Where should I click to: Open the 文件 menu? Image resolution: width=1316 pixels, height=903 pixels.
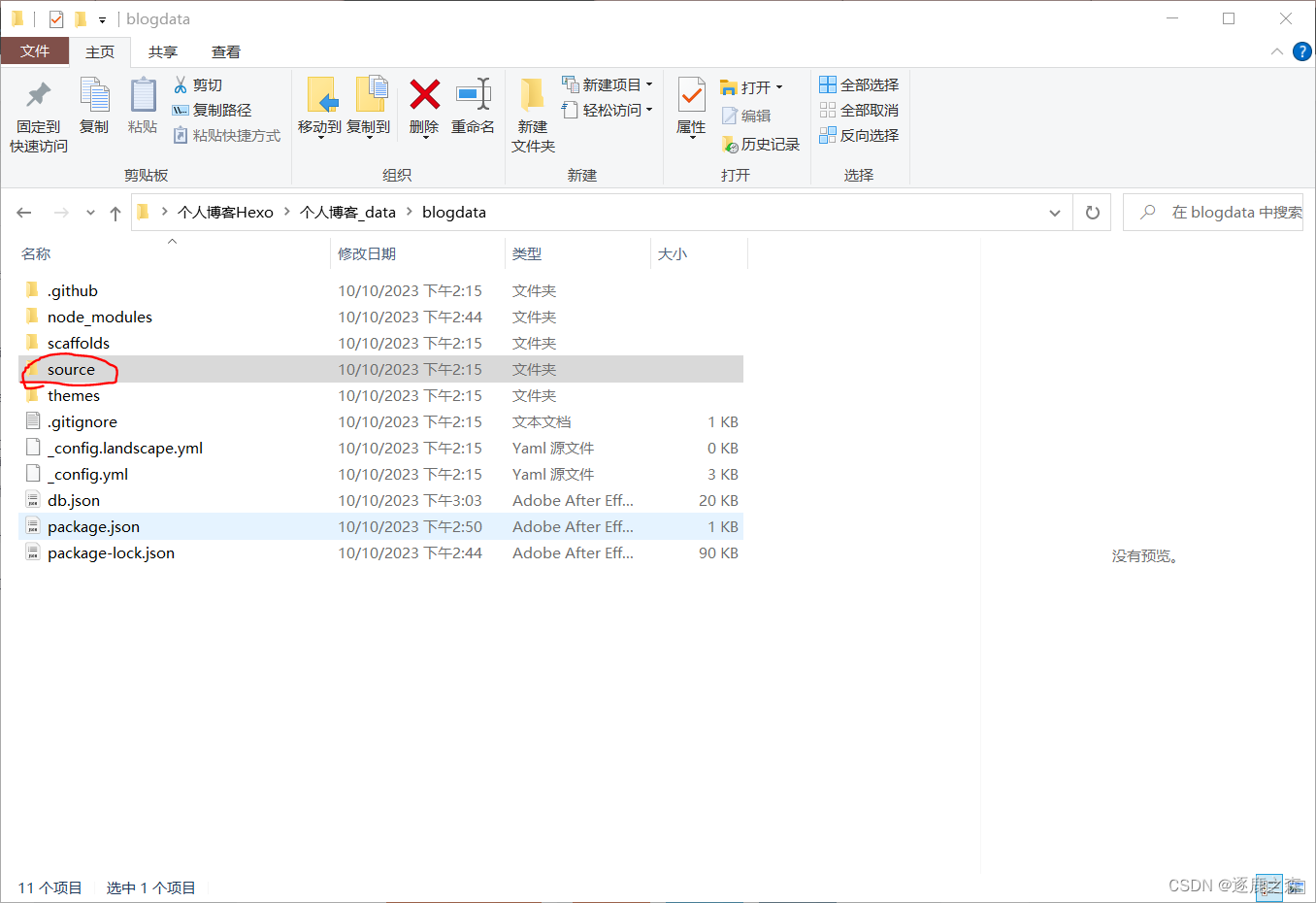tap(35, 51)
